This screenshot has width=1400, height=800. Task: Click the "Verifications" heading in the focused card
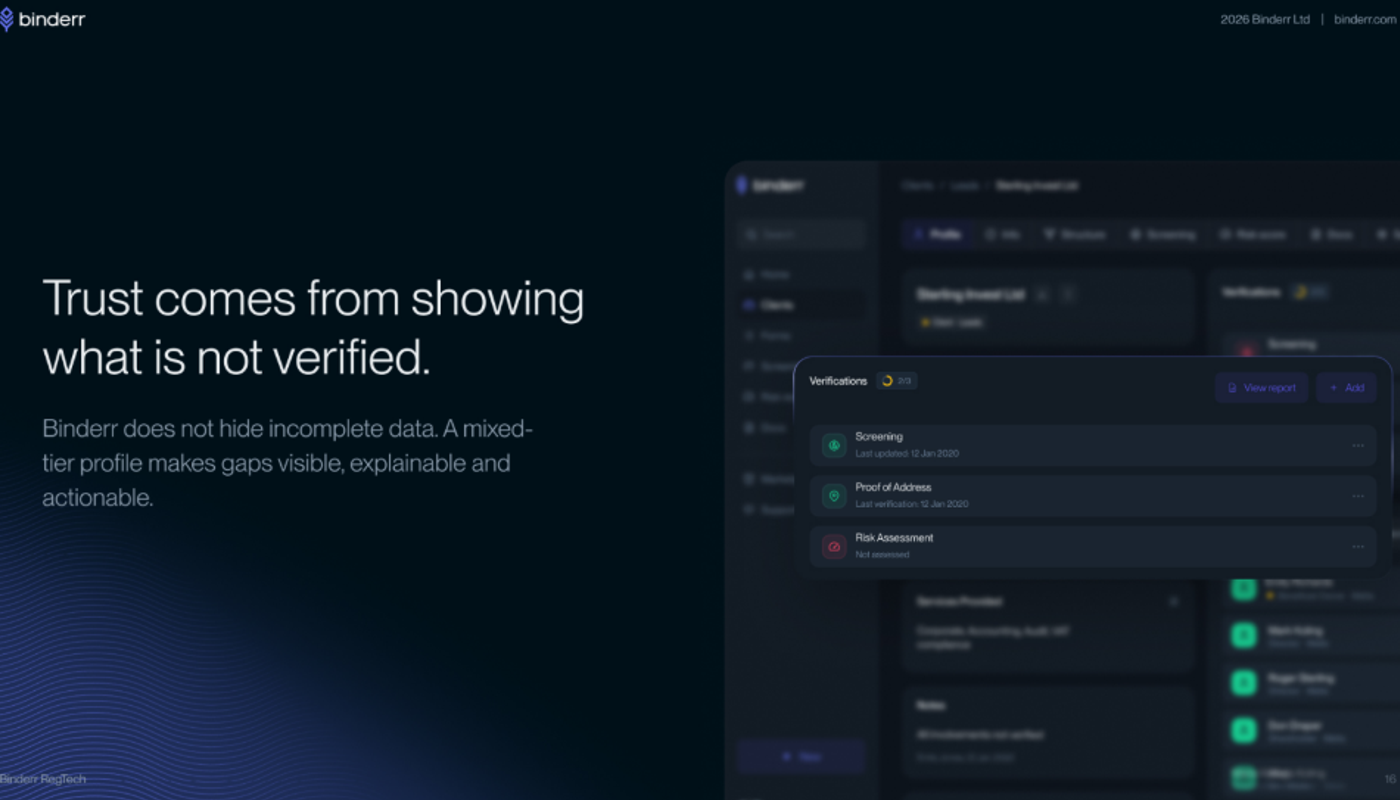(x=838, y=381)
